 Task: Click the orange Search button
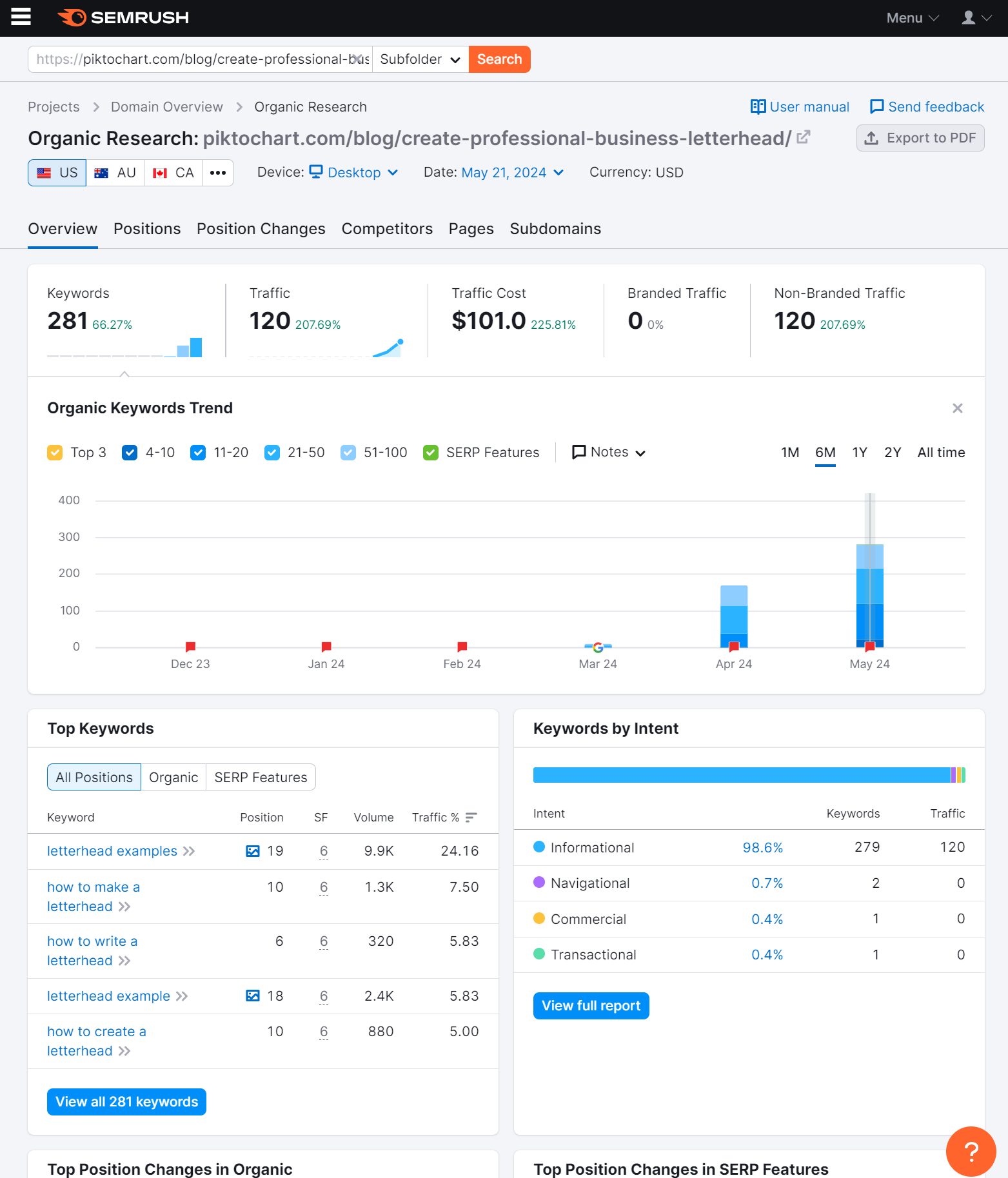[500, 59]
